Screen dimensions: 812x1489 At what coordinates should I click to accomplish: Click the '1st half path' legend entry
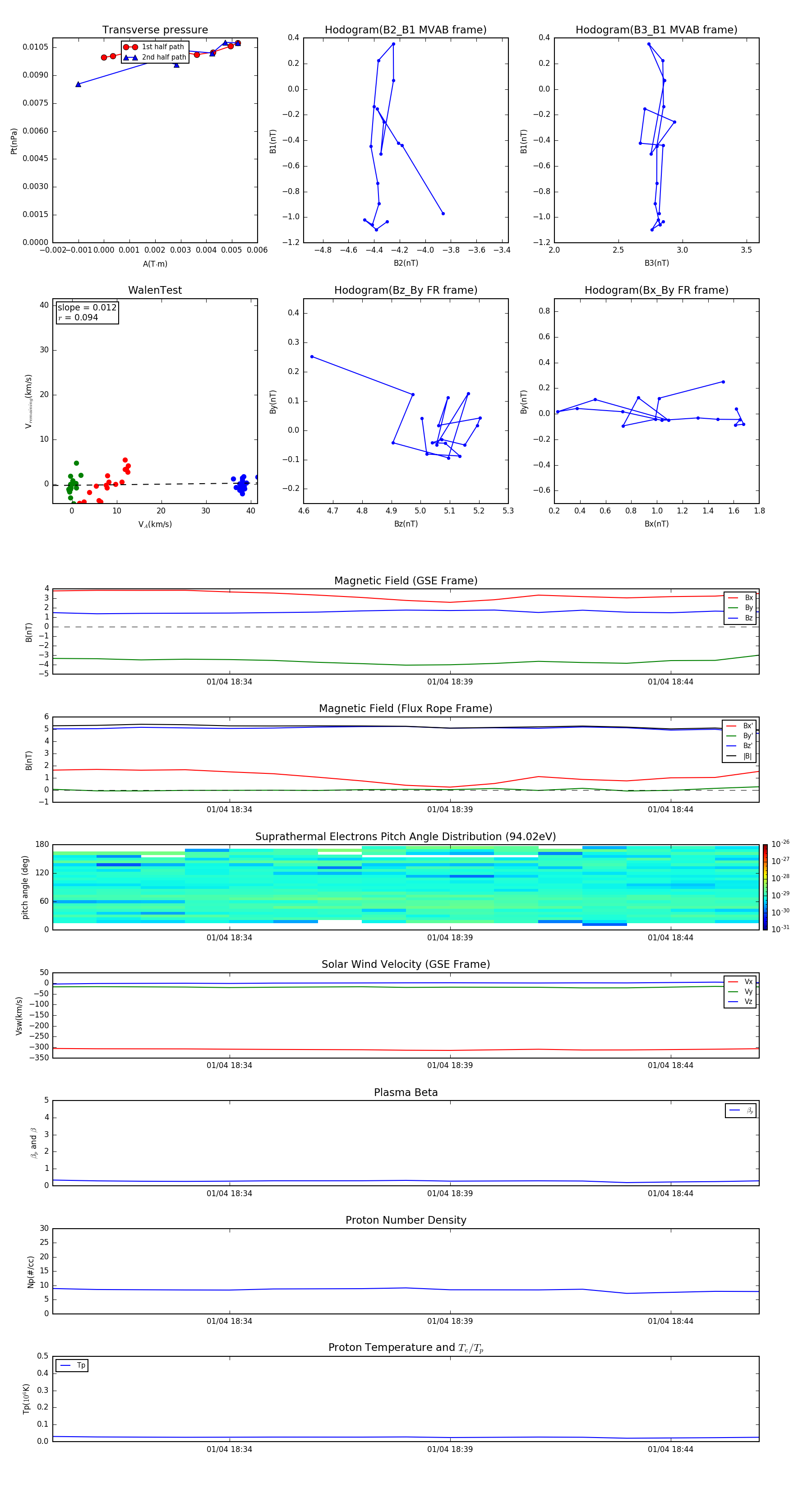[x=154, y=47]
